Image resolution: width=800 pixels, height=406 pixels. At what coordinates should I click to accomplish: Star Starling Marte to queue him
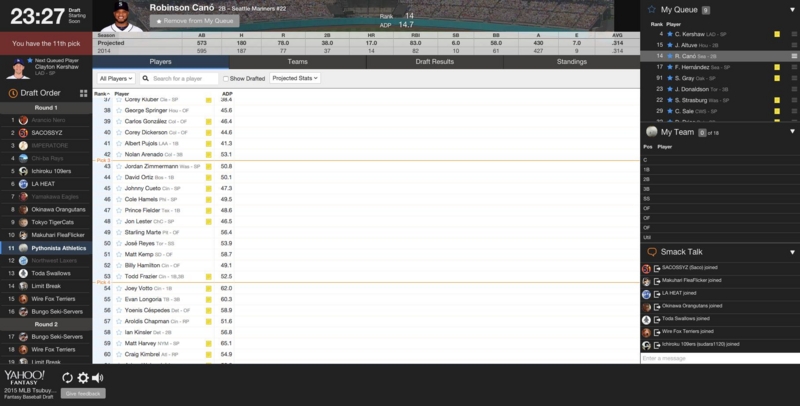pos(119,233)
